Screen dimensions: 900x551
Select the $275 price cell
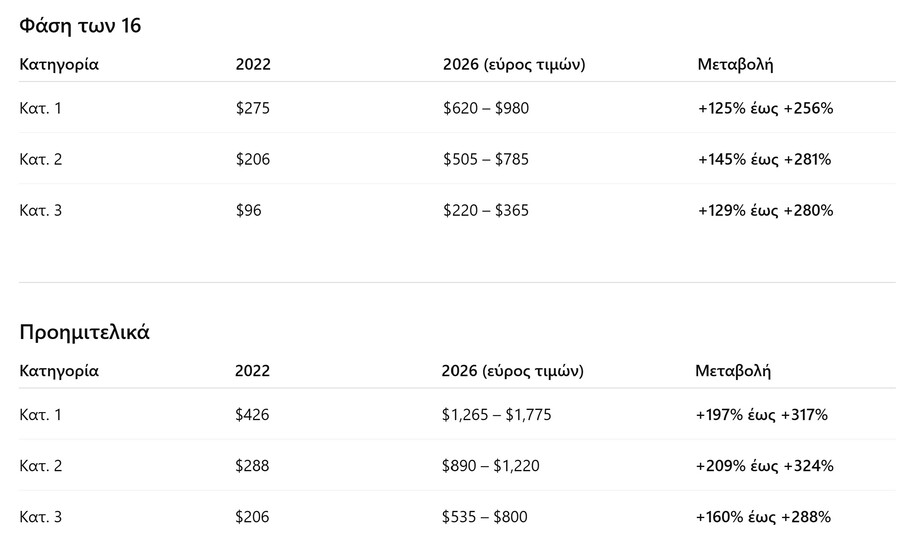tap(253, 108)
